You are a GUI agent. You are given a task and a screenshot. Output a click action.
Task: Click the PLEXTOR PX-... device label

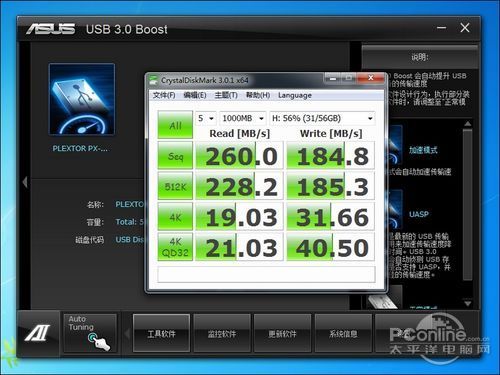[80, 148]
